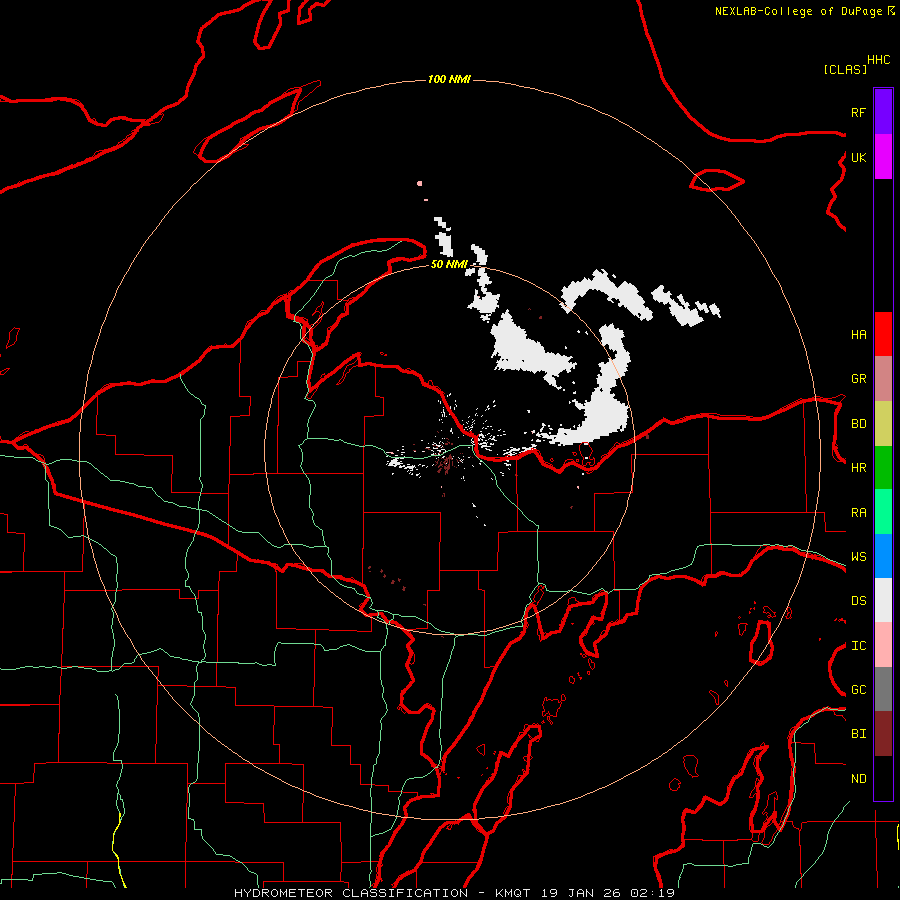The image size is (900, 900).
Task: Click the HR legend label
Action: tap(858, 468)
